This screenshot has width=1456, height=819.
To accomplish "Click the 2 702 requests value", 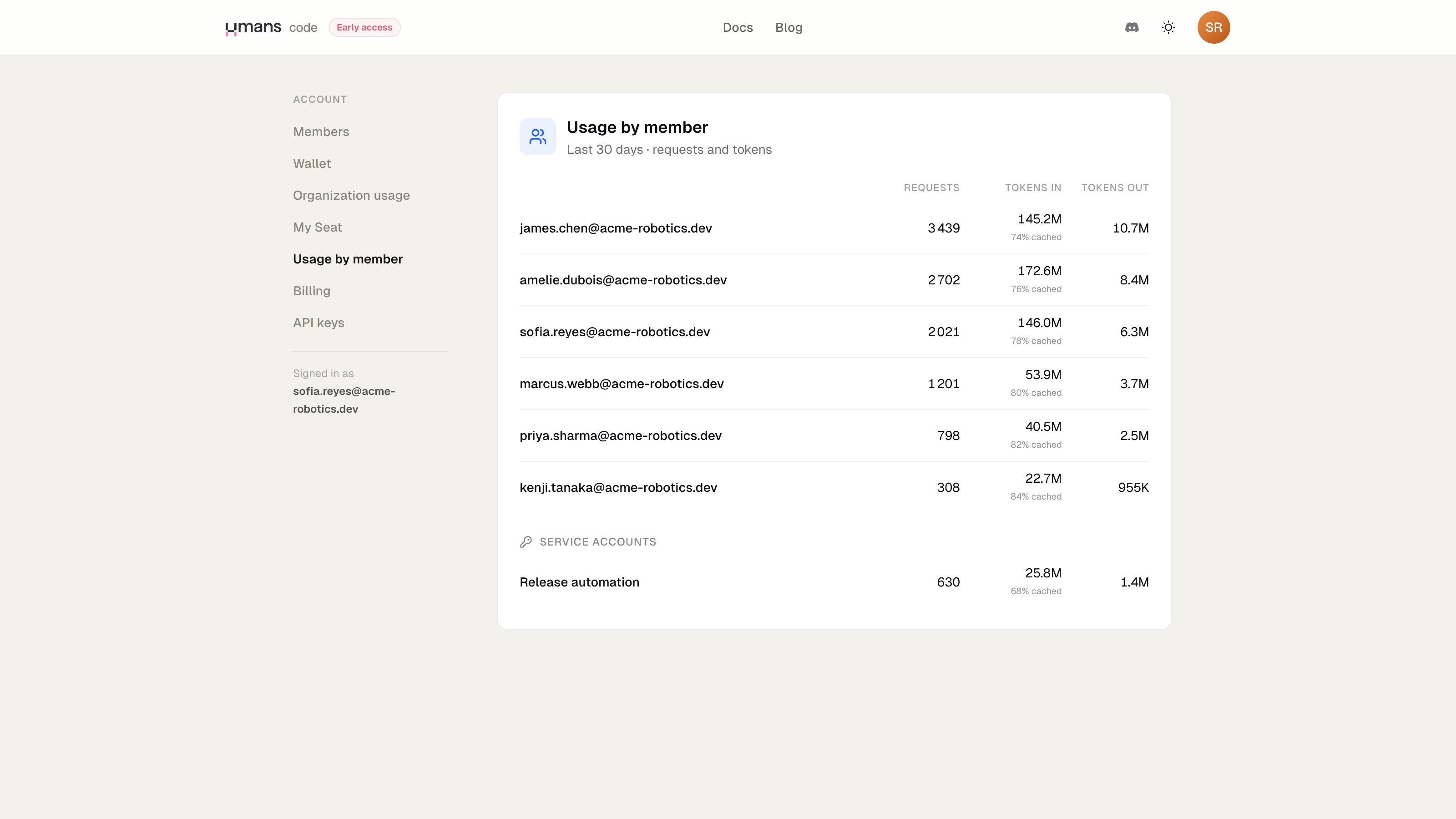I will 943,280.
